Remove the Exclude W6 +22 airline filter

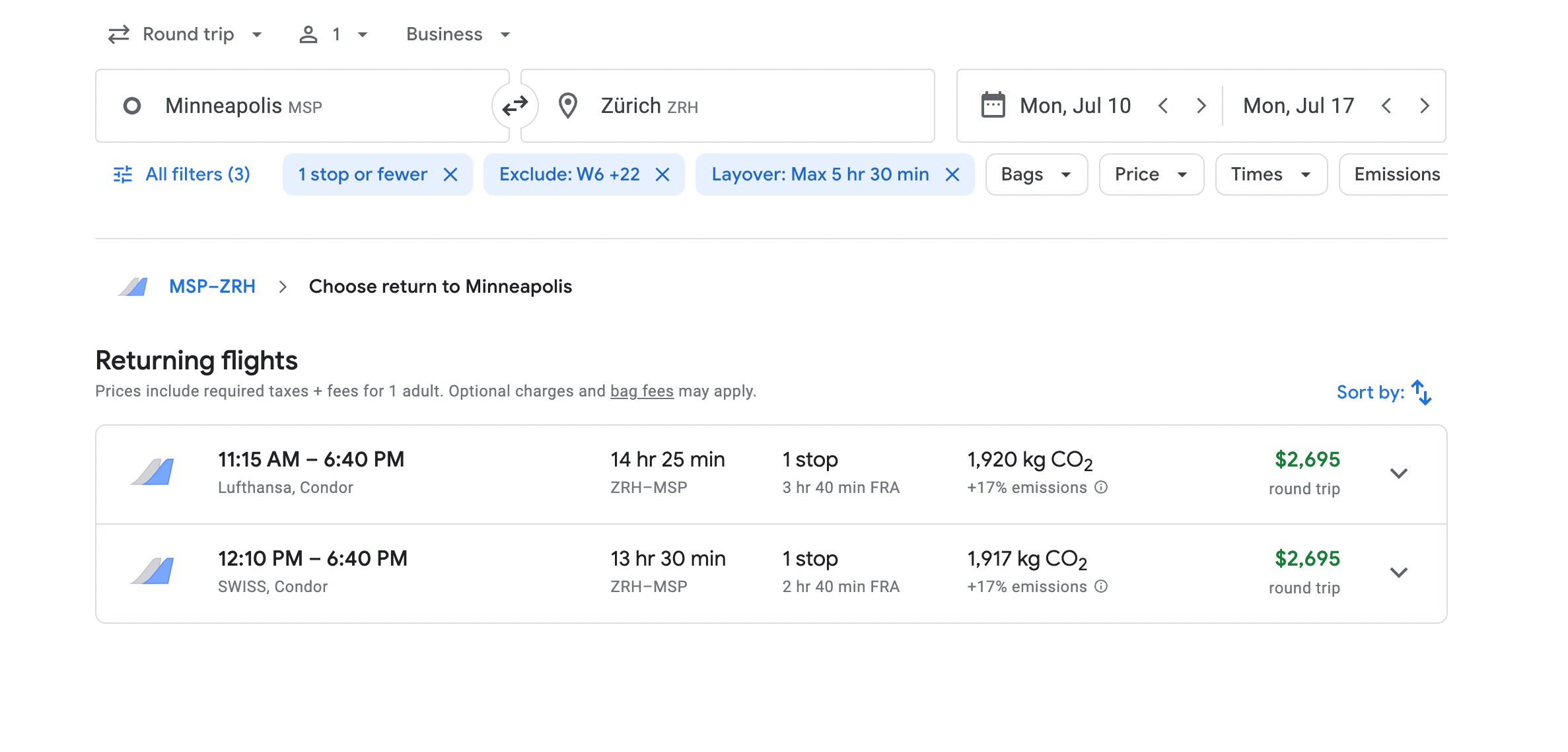[x=662, y=174]
